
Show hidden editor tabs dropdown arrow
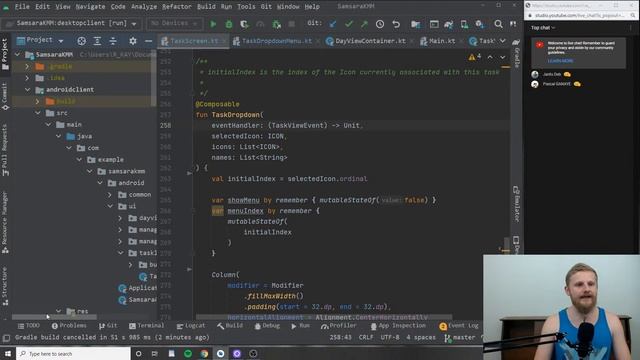[x=503, y=41]
